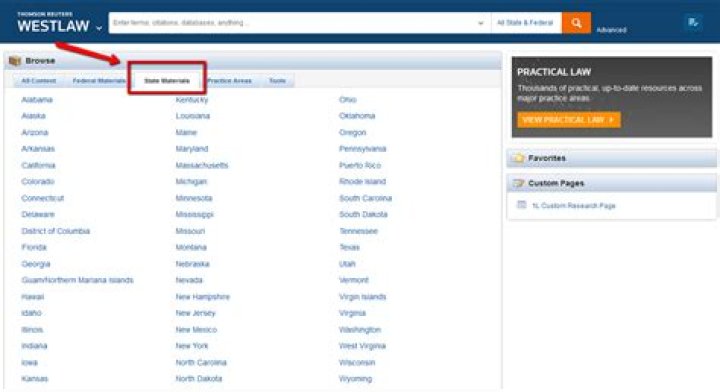The height and width of the screenshot is (392, 720).
Task: Open Guam/Northern Mariana Islands link
Action: pos(77,280)
